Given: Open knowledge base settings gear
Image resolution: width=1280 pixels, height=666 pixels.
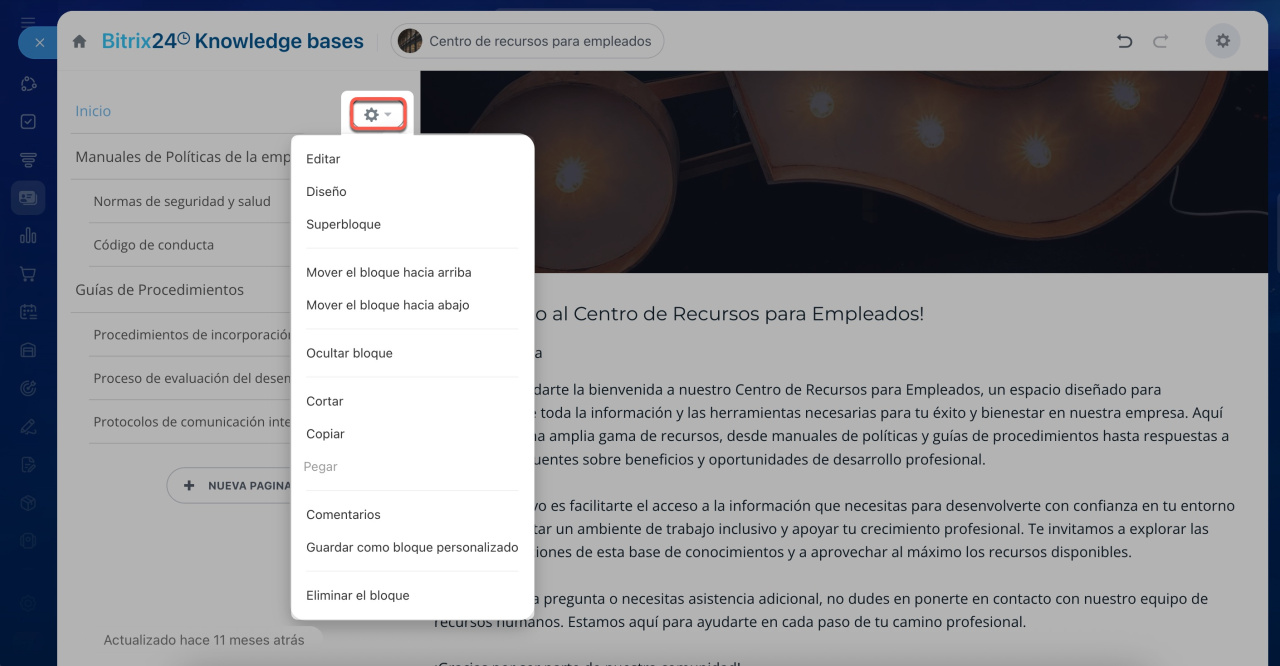Looking at the screenshot, I should coord(1222,42).
